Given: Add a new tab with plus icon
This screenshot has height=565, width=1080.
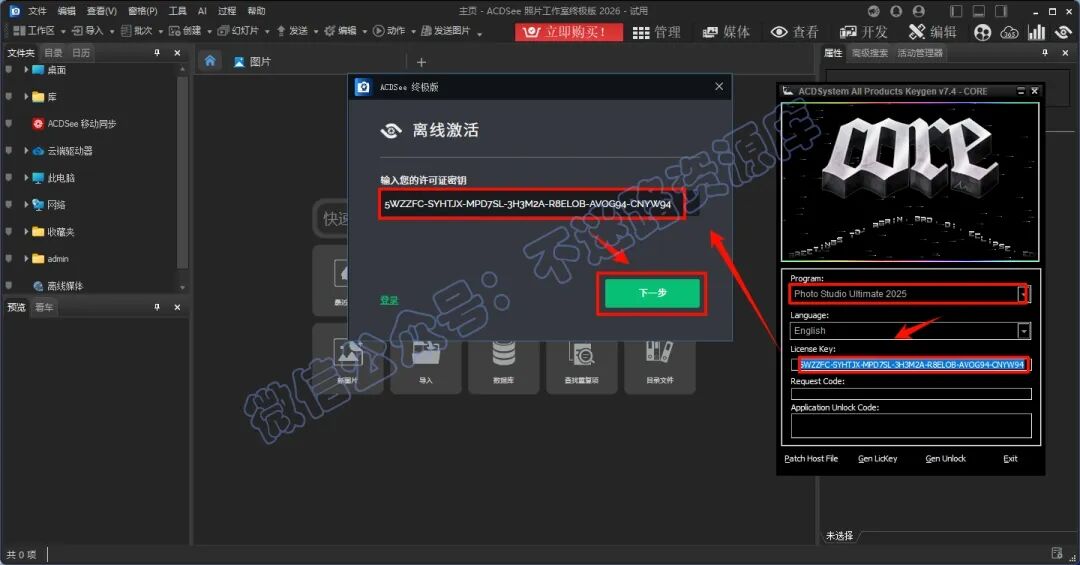Looking at the screenshot, I should (x=422, y=62).
